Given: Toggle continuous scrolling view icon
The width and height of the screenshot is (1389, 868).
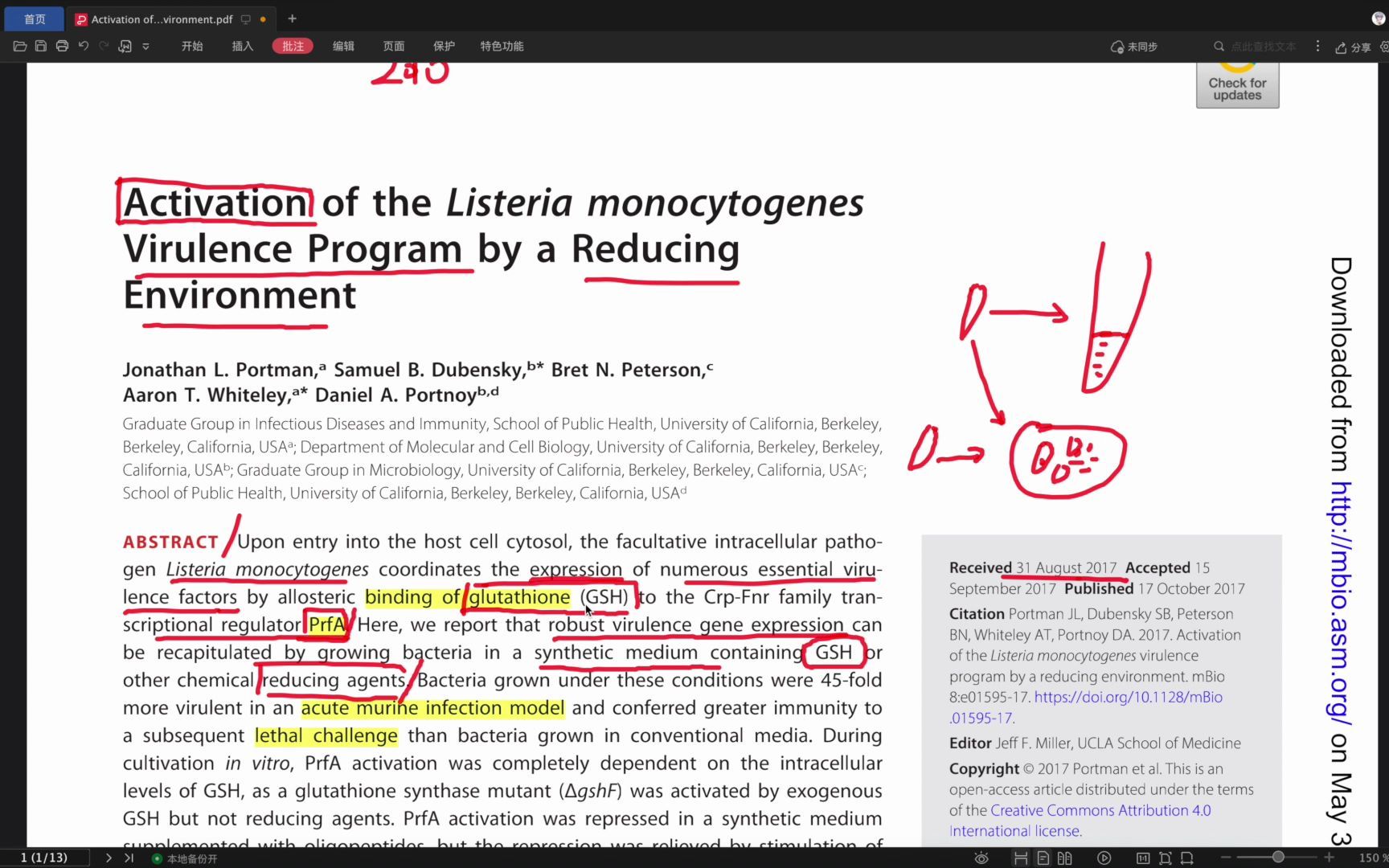Looking at the screenshot, I should tap(1021, 858).
